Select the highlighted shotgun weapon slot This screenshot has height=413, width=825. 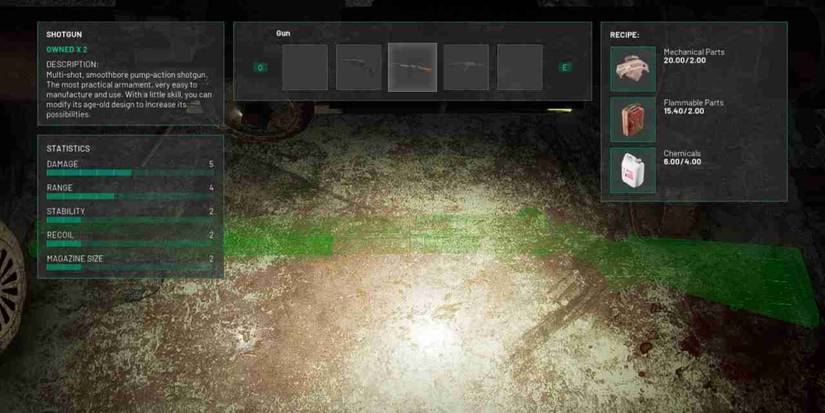(x=412, y=67)
